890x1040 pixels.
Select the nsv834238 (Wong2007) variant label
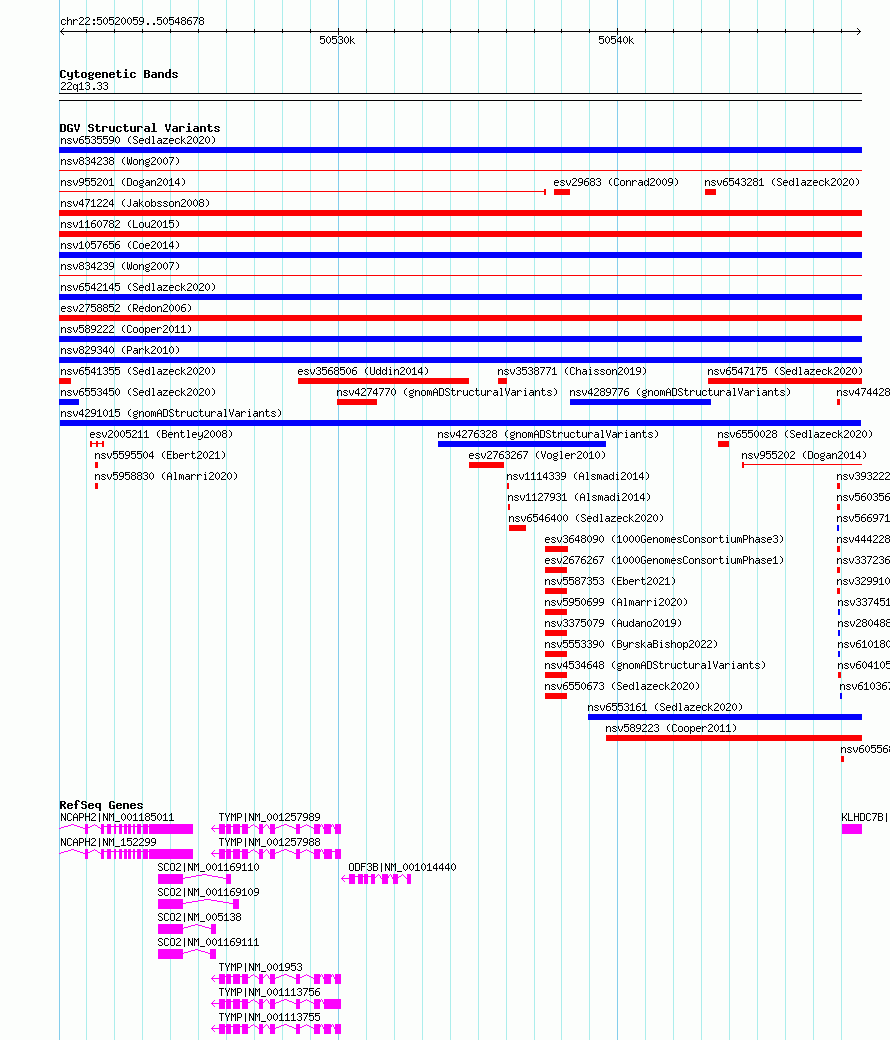[x=120, y=161]
